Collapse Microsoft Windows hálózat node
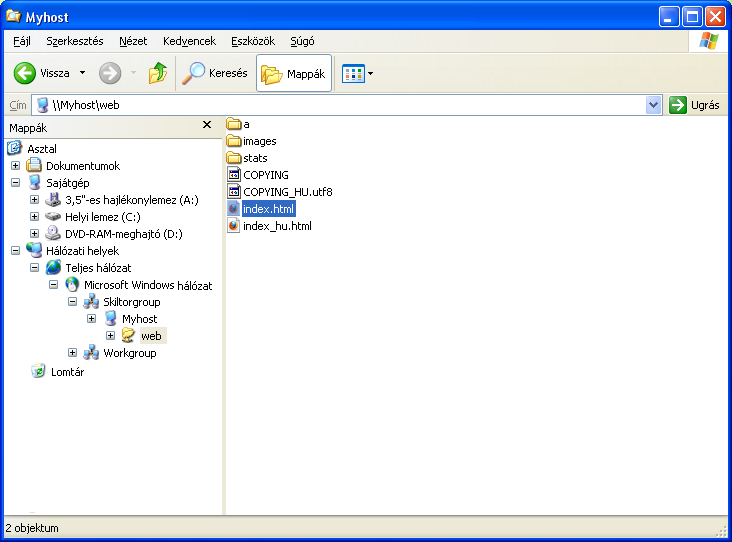 coord(53,285)
